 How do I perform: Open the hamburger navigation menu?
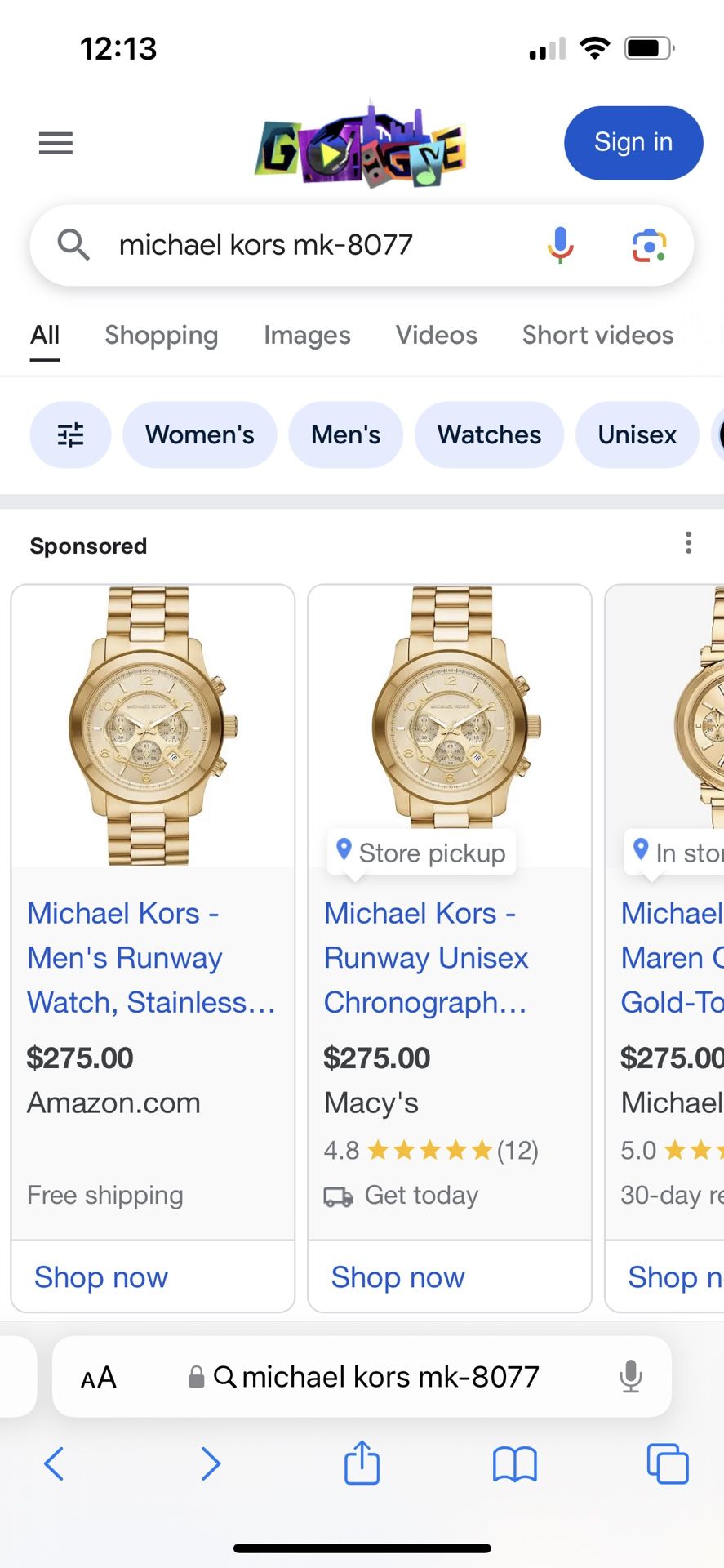click(55, 143)
